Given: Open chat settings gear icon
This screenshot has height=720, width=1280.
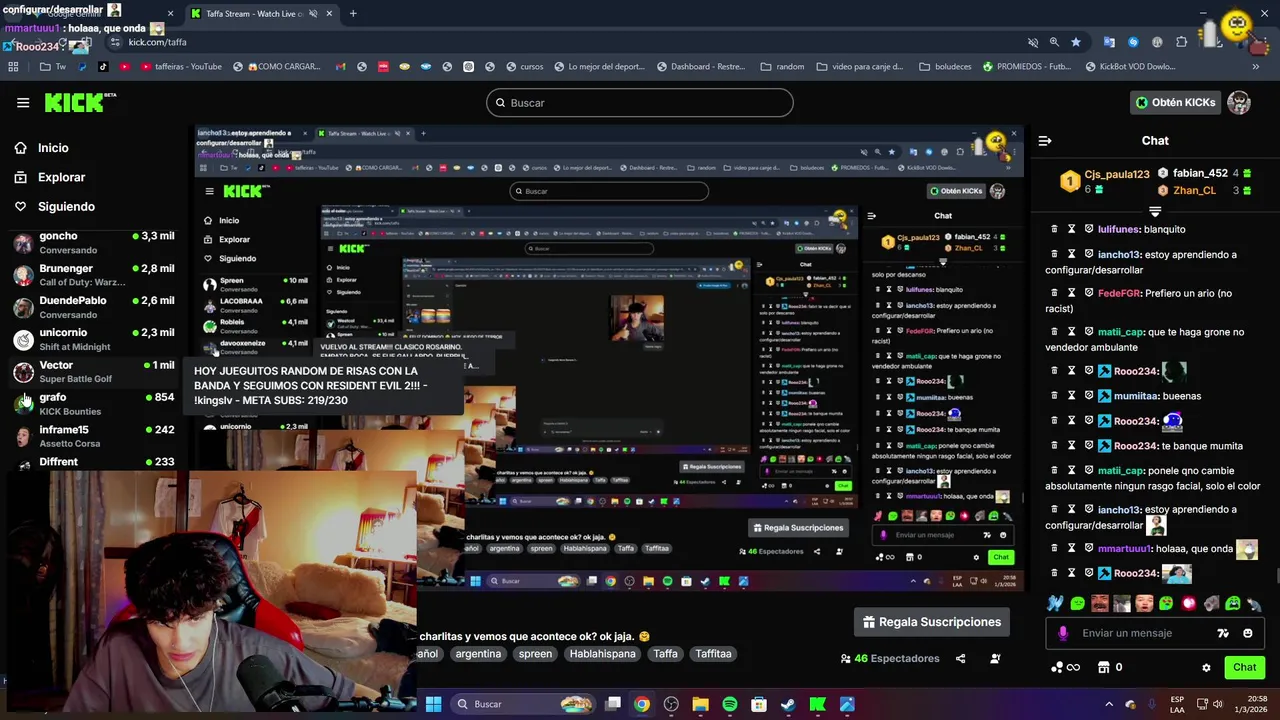Looking at the screenshot, I should pos(1206,667).
